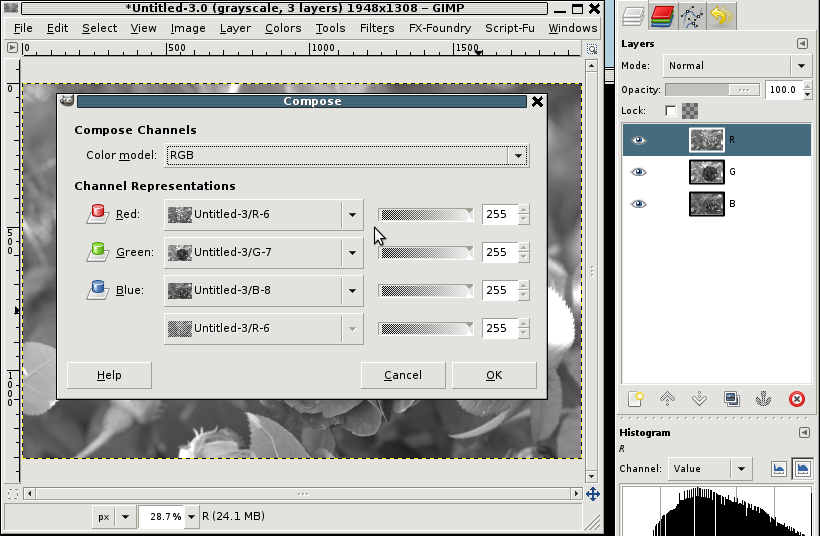Open the Color model dropdown
Screen dimensions: 820x536
click(347, 155)
